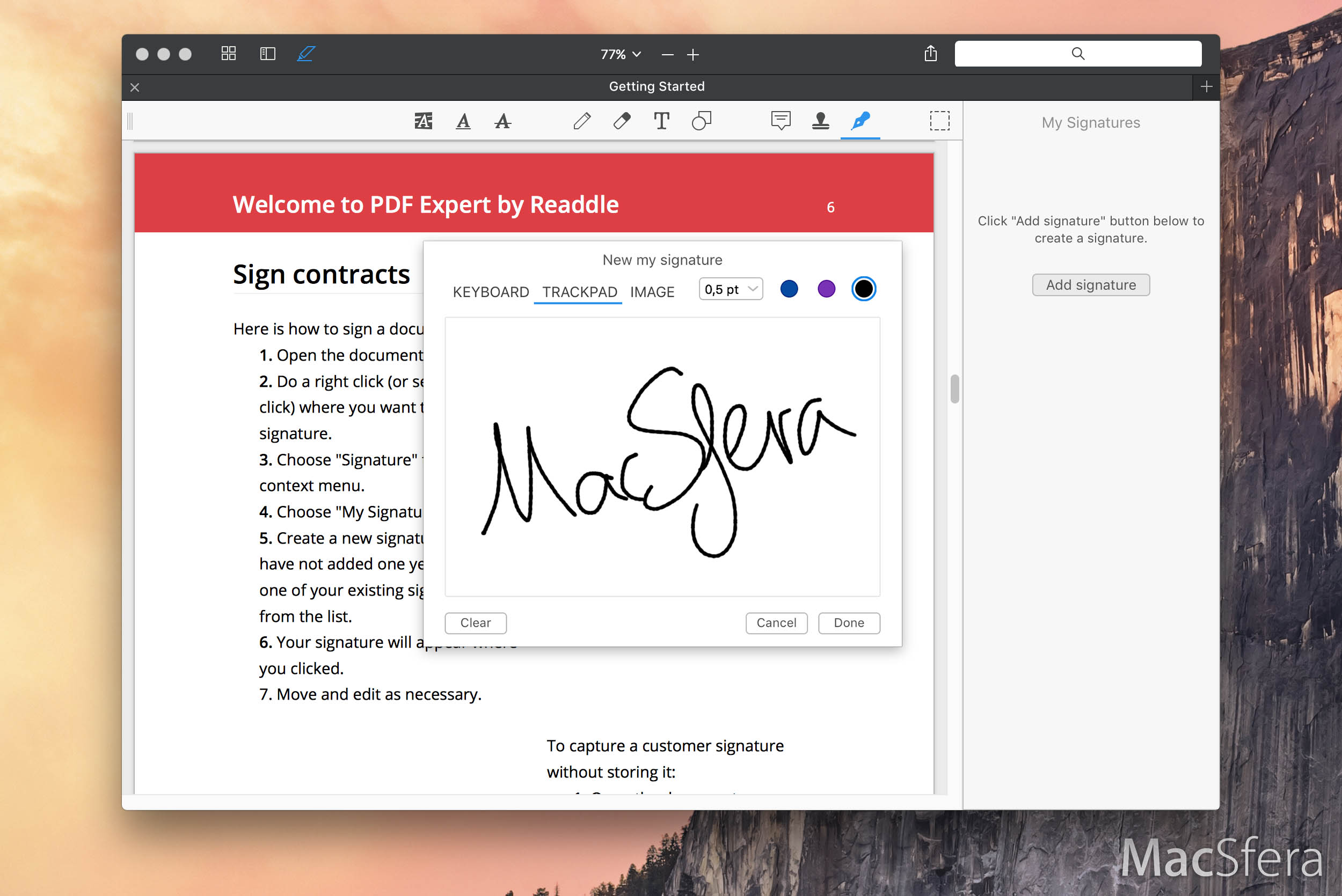Click Cancel in signature dialog

coord(776,623)
